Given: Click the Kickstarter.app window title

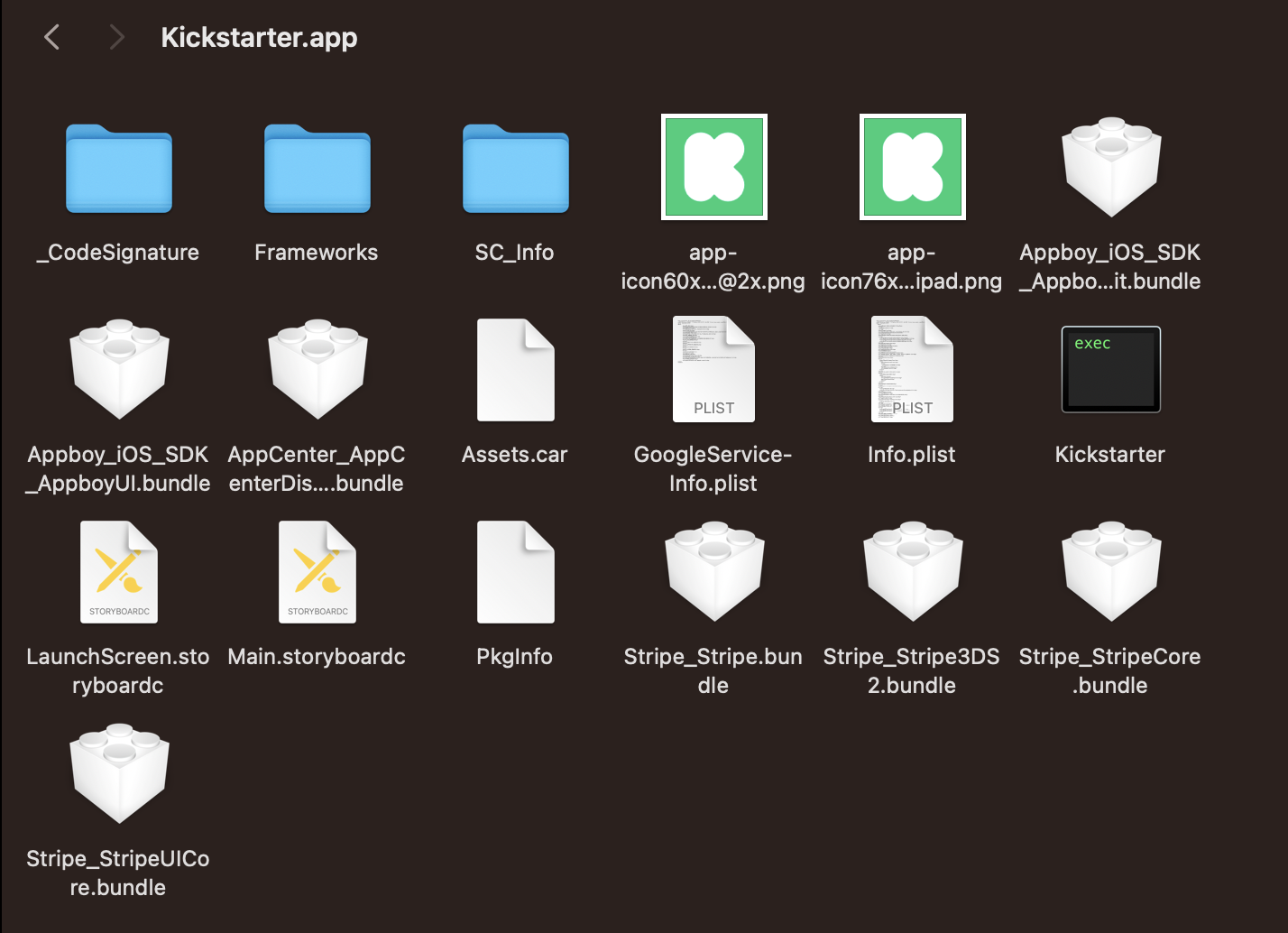Looking at the screenshot, I should 260,38.
